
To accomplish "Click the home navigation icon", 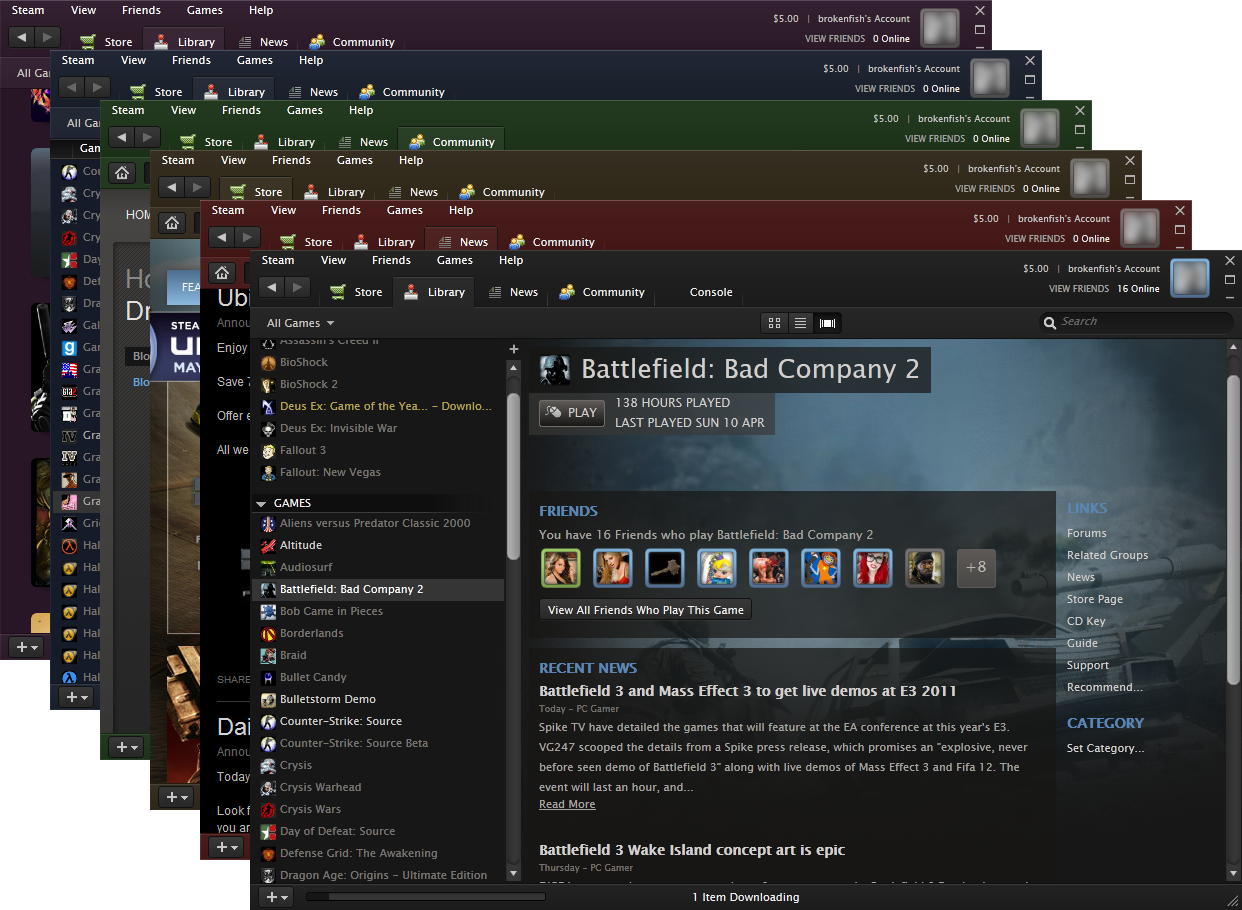I will (222, 271).
